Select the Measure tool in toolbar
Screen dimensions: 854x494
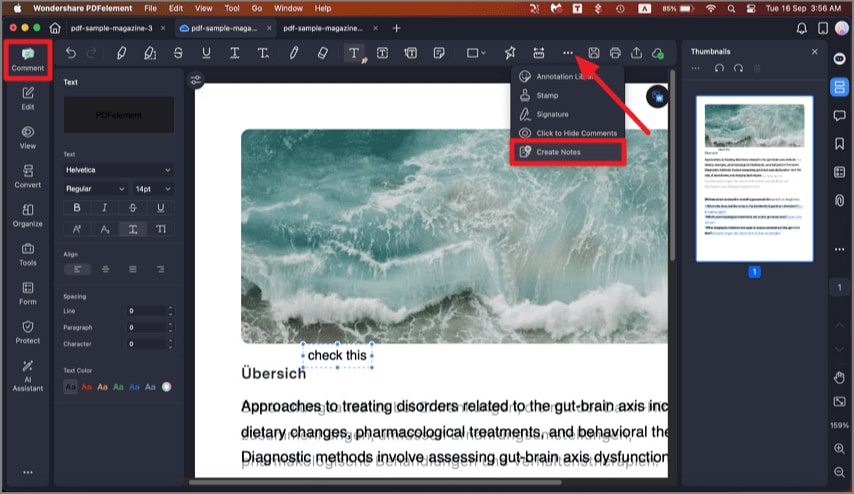[539, 53]
